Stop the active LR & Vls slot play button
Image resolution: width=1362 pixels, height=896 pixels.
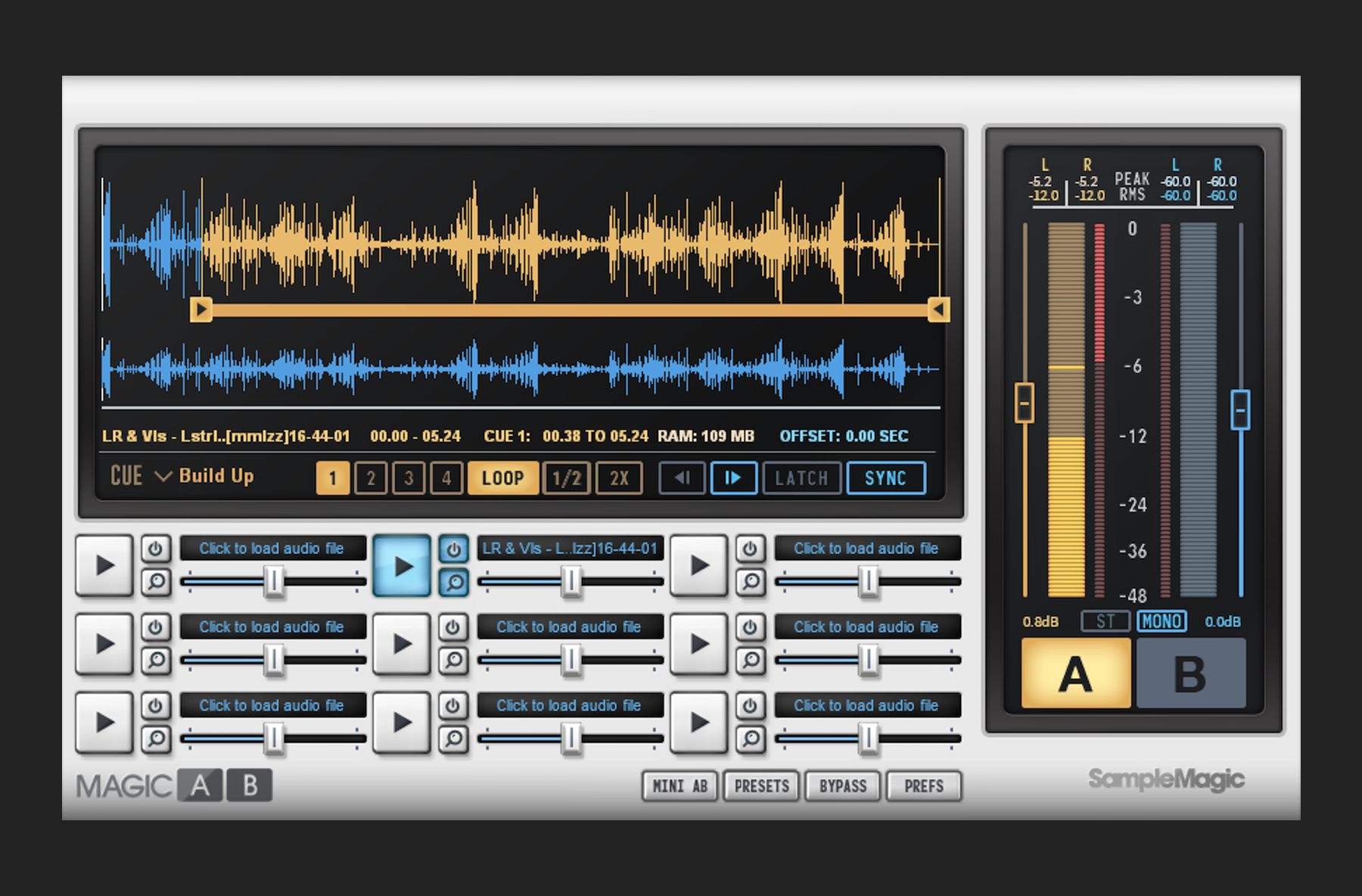click(402, 565)
